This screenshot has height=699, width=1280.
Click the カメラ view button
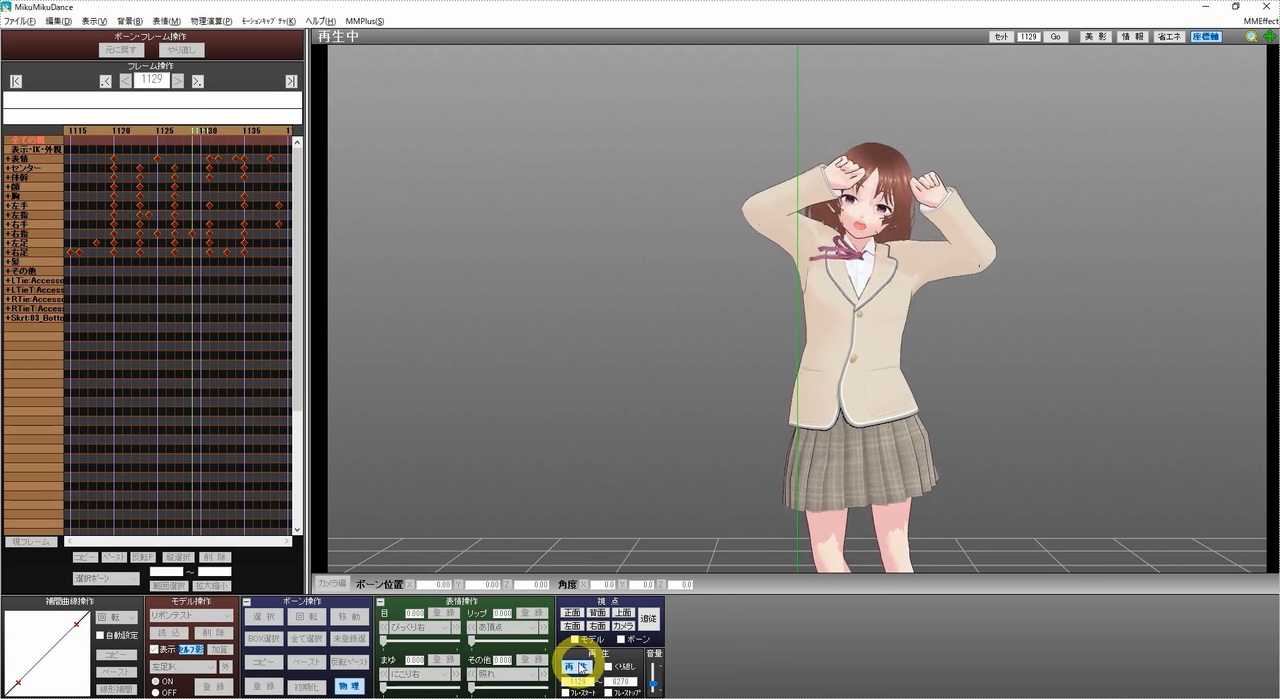[623, 626]
